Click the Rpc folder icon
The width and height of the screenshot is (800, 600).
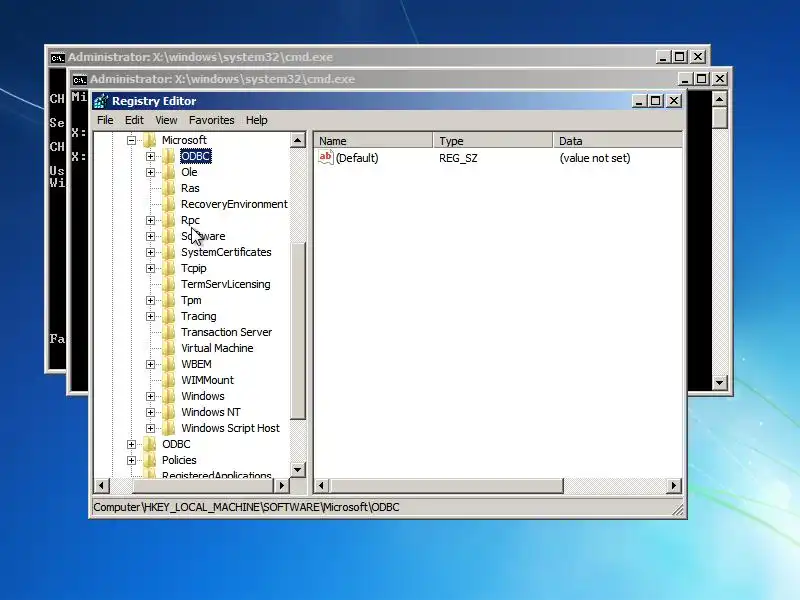coord(169,220)
